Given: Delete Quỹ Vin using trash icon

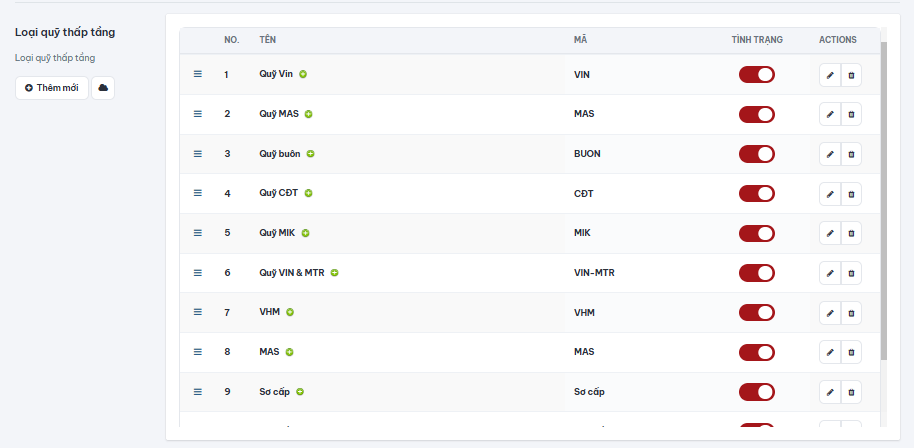Looking at the screenshot, I should pyautogui.click(x=851, y=75).
